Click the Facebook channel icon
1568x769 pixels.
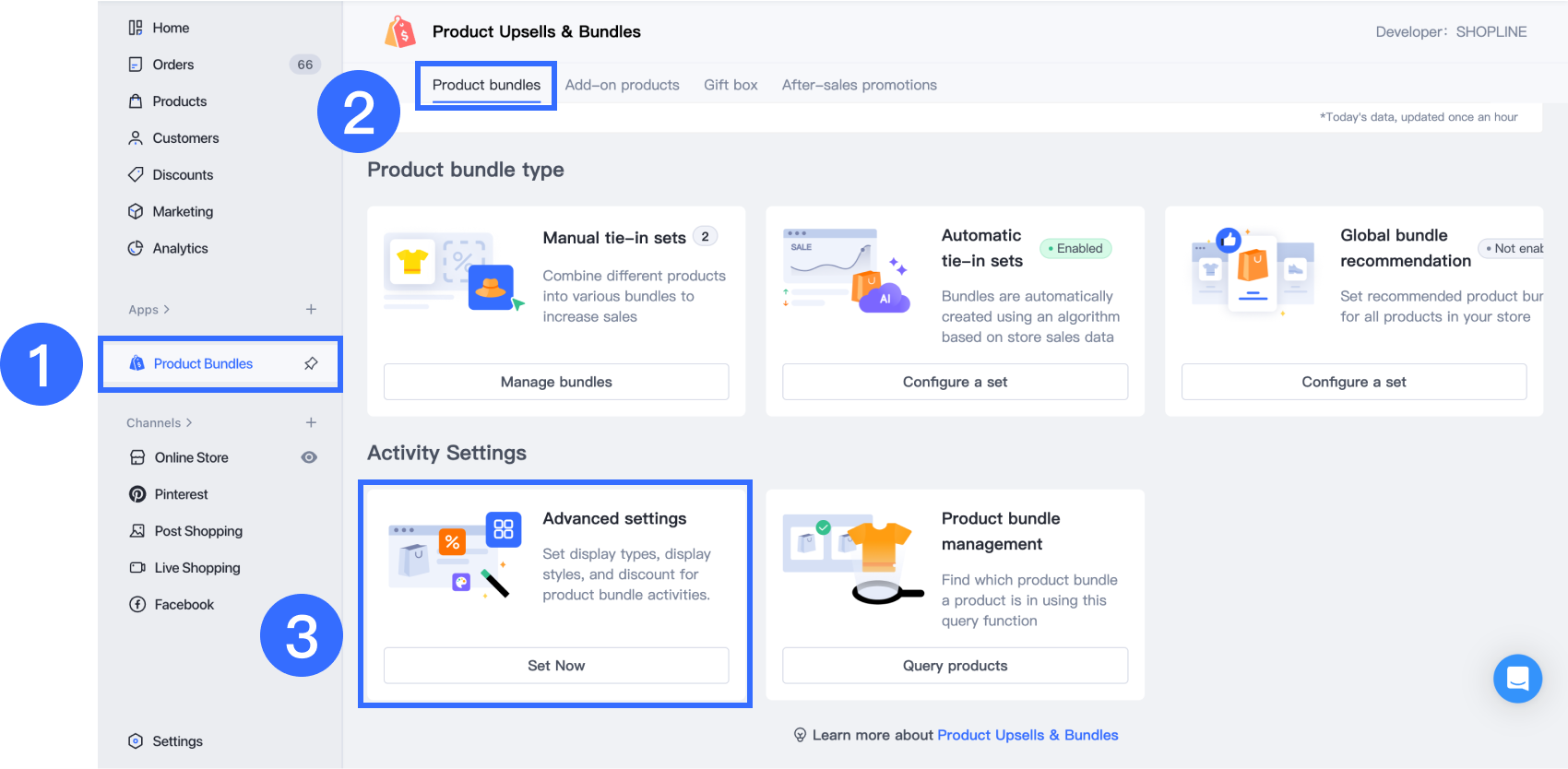[137, 605]
